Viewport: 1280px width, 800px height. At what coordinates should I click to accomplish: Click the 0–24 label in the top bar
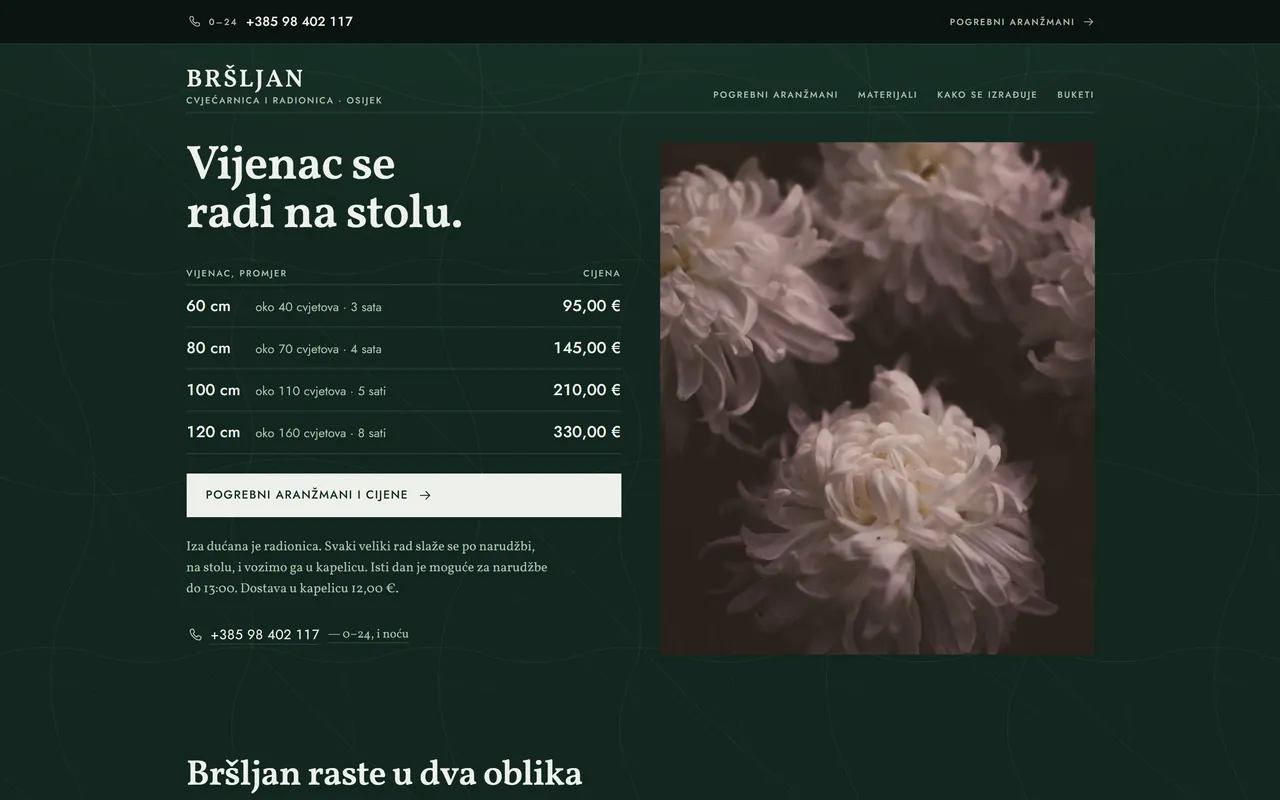pos(223,22)
